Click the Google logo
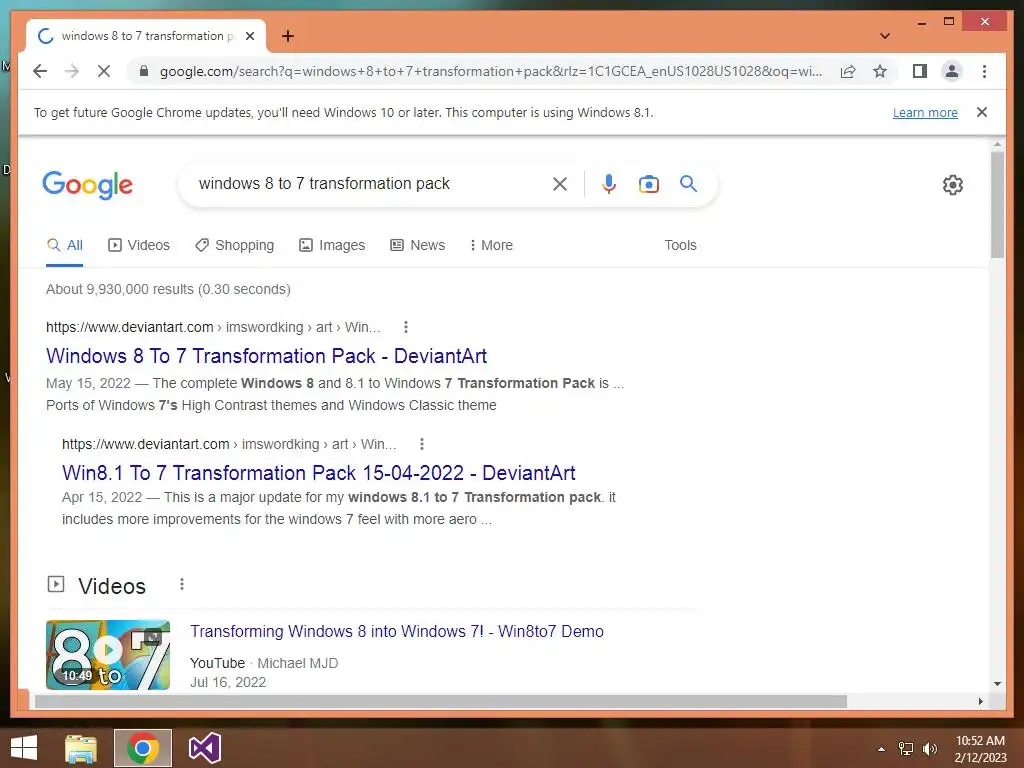The height and width of the screenshot is (768, 1024). [88, 185]
